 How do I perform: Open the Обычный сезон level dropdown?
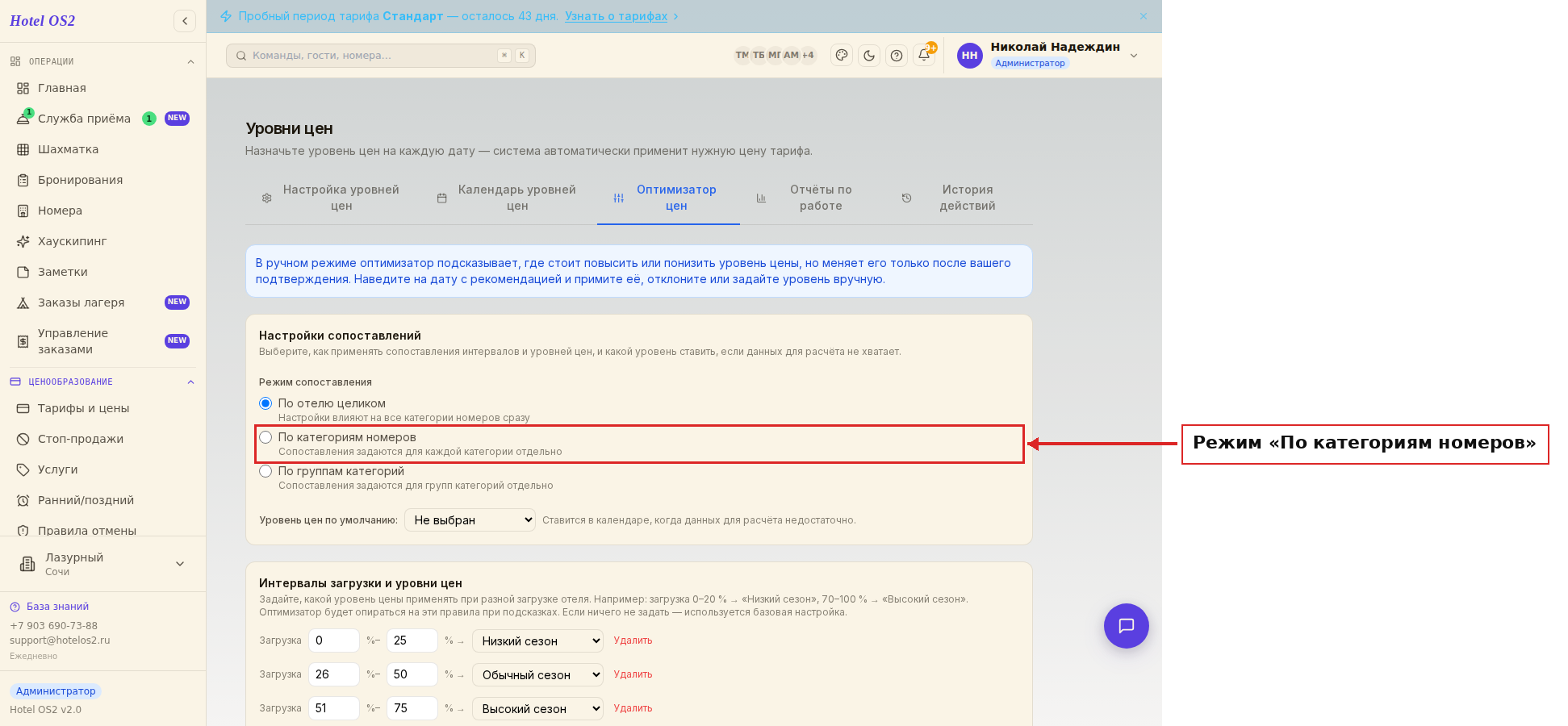537,674
